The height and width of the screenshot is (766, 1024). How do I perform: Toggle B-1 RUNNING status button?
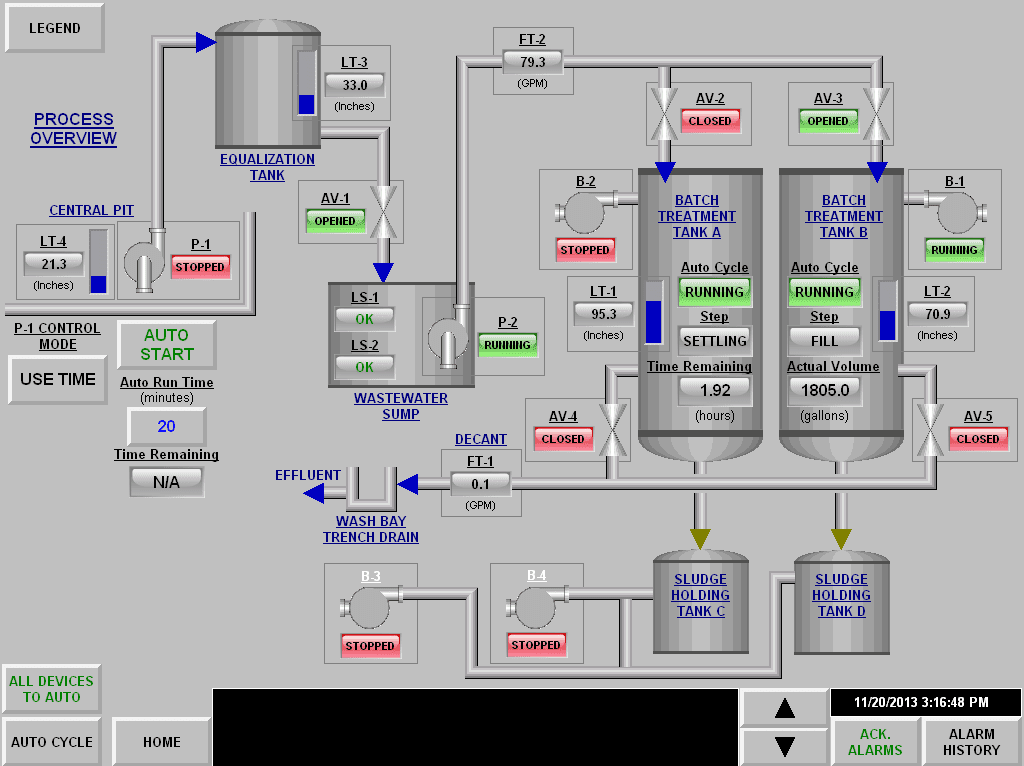(x=954, y=249)
